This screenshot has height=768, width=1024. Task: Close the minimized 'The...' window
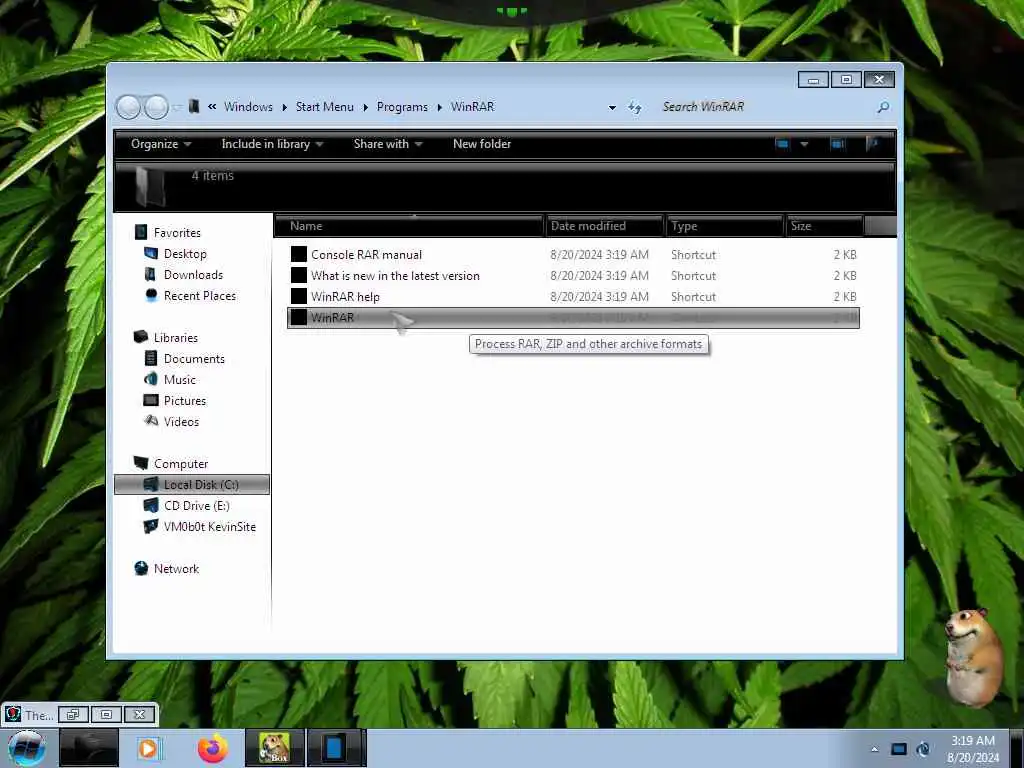139,714
